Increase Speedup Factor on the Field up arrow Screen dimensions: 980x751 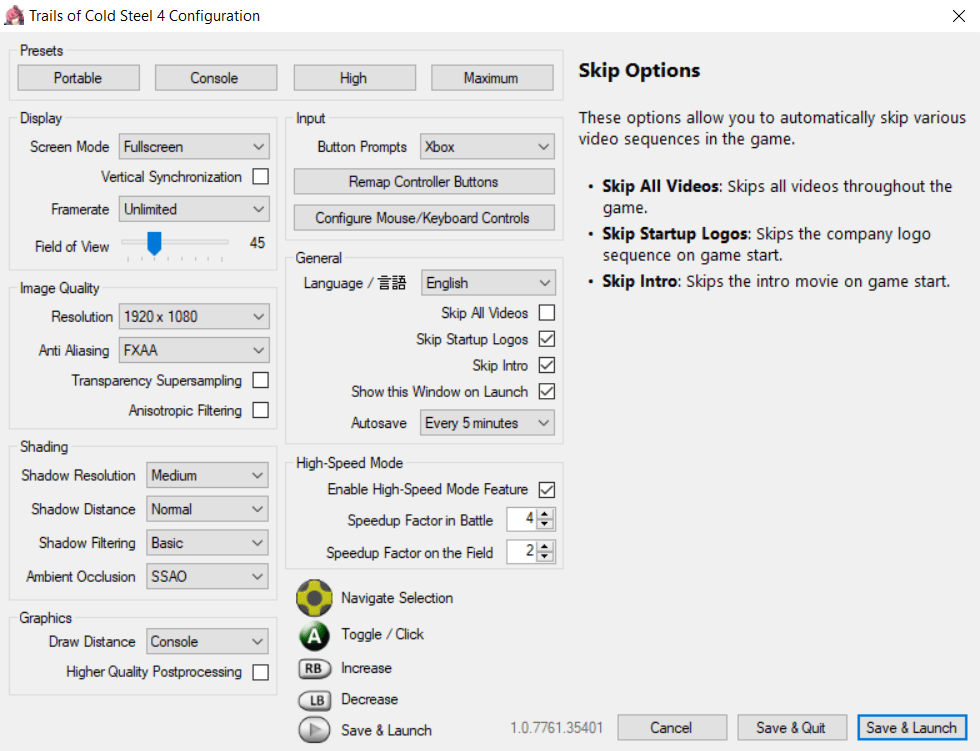tap(545, 547)
